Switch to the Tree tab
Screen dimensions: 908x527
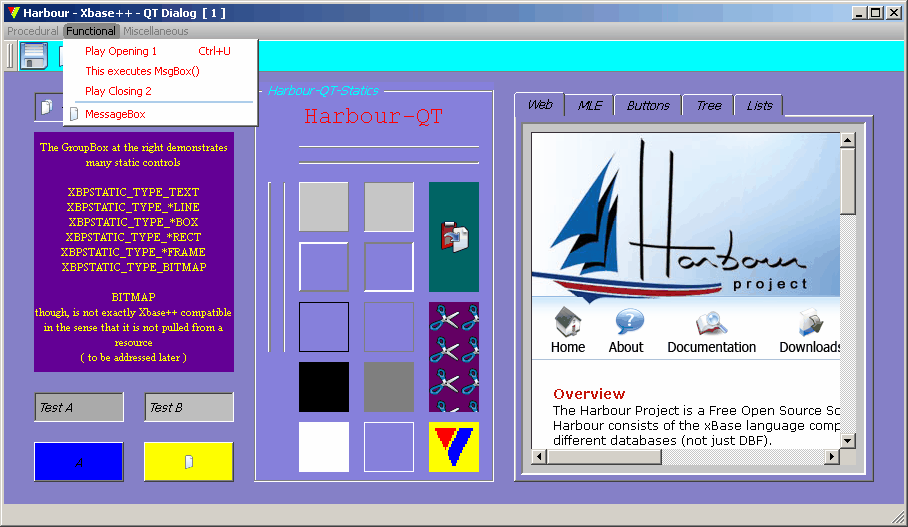708,105
